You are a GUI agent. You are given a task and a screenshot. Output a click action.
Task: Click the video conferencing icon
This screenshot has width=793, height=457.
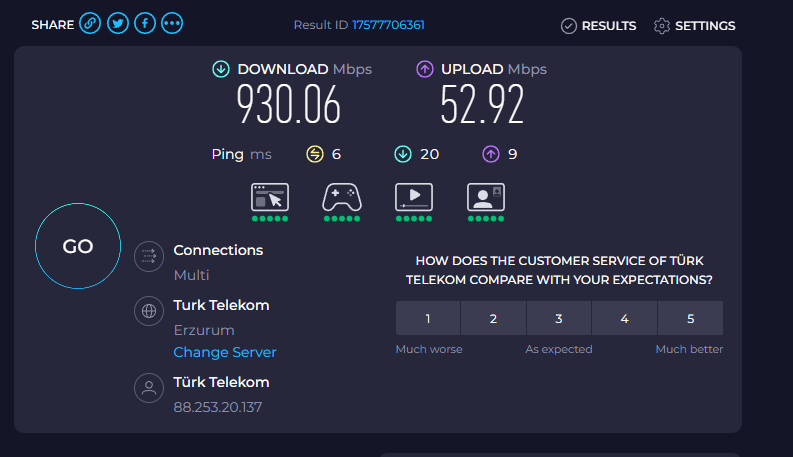click(485, 197)
